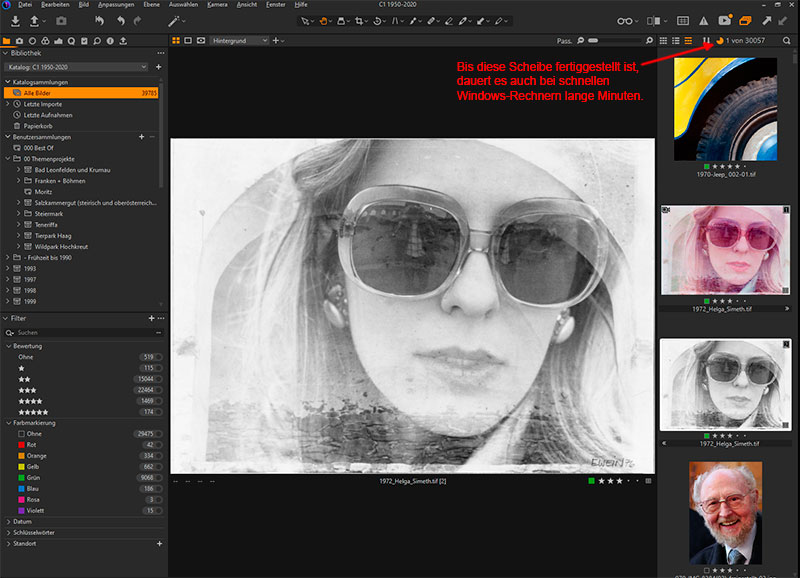Open the Capture camera tool tab

click(19, 41)
